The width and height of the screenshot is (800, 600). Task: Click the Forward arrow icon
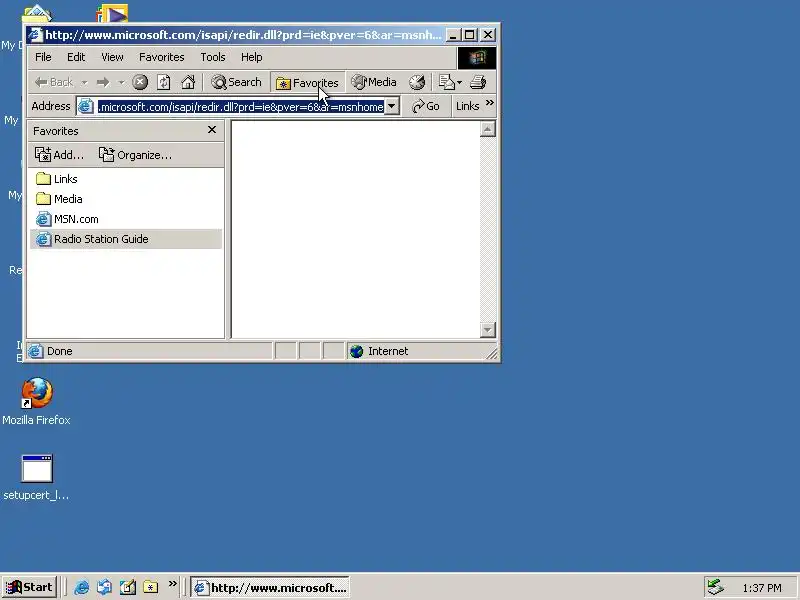pyautogui.click(x=103, y=82)
